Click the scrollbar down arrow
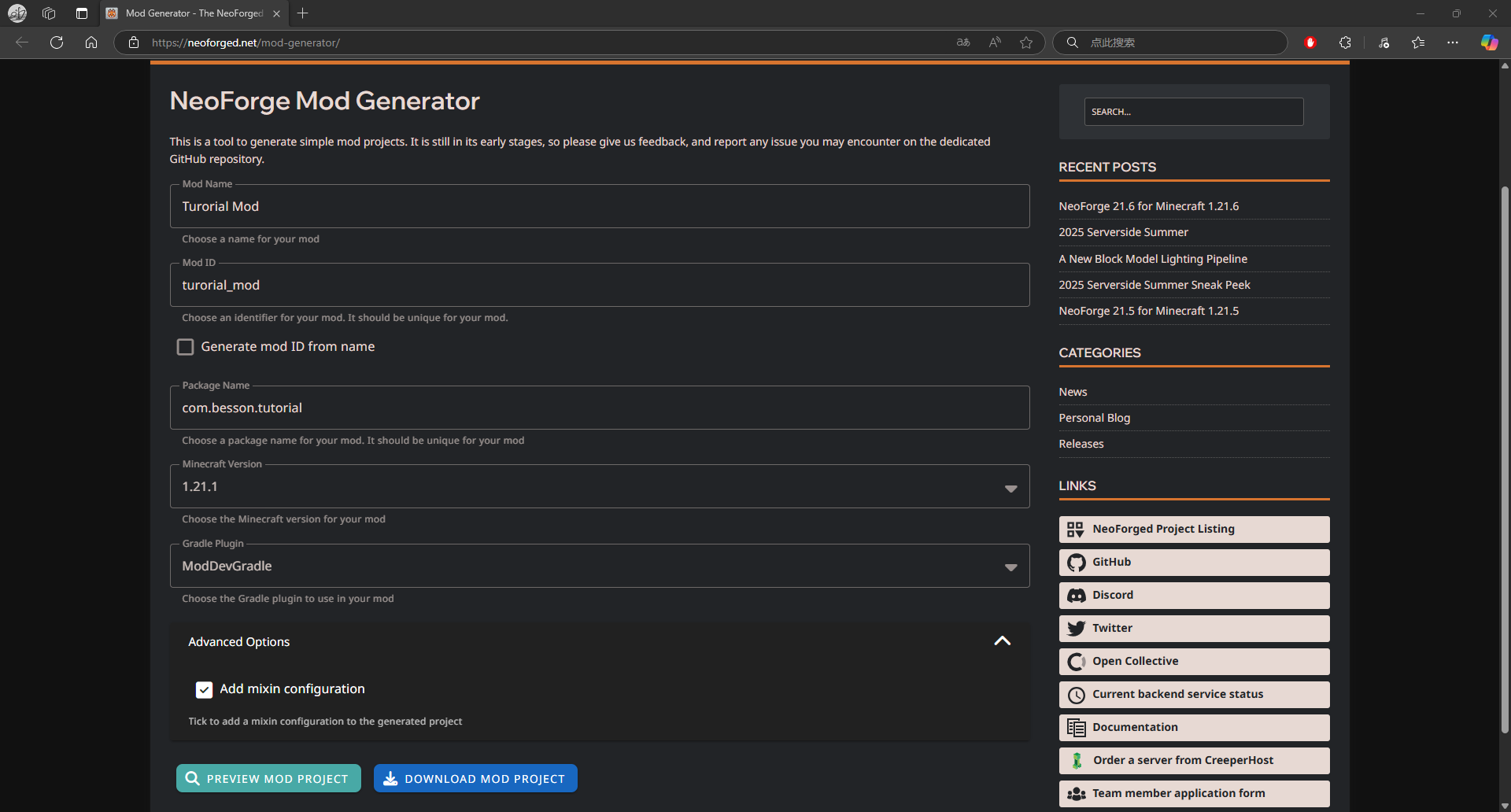 coord(1505,806)
